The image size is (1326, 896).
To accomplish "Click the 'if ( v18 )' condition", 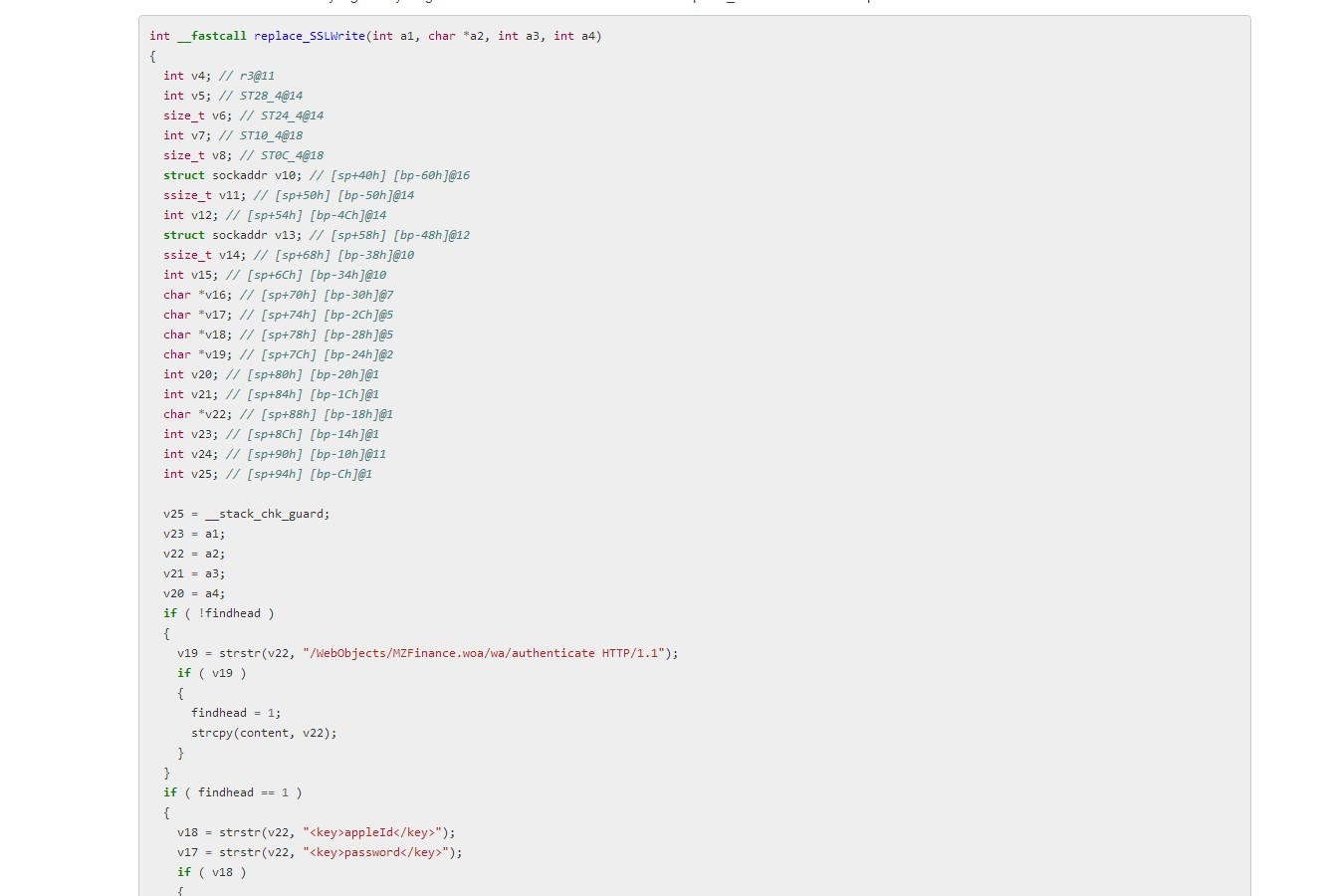I will 212,872.
